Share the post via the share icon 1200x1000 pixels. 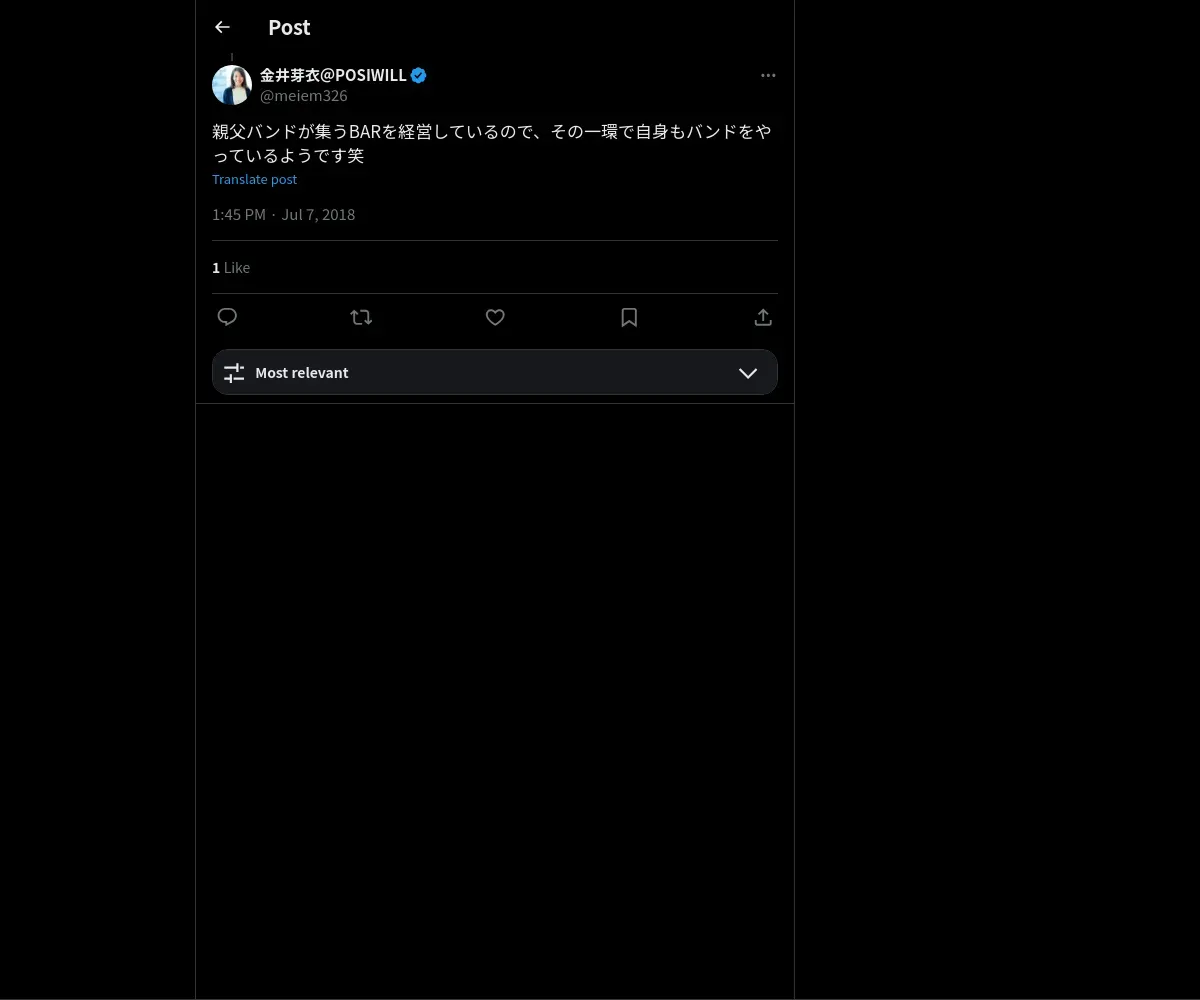tap(763, 317)
